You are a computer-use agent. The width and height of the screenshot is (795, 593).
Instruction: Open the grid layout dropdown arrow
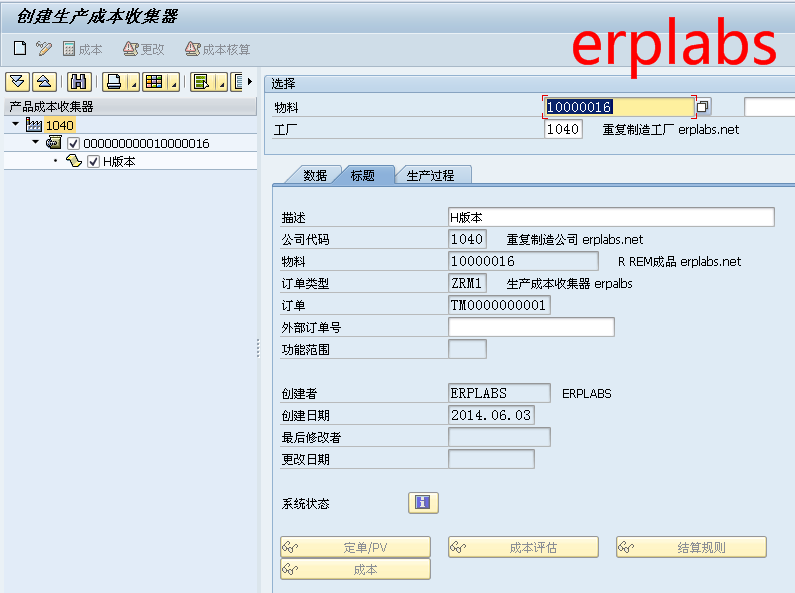174,82
